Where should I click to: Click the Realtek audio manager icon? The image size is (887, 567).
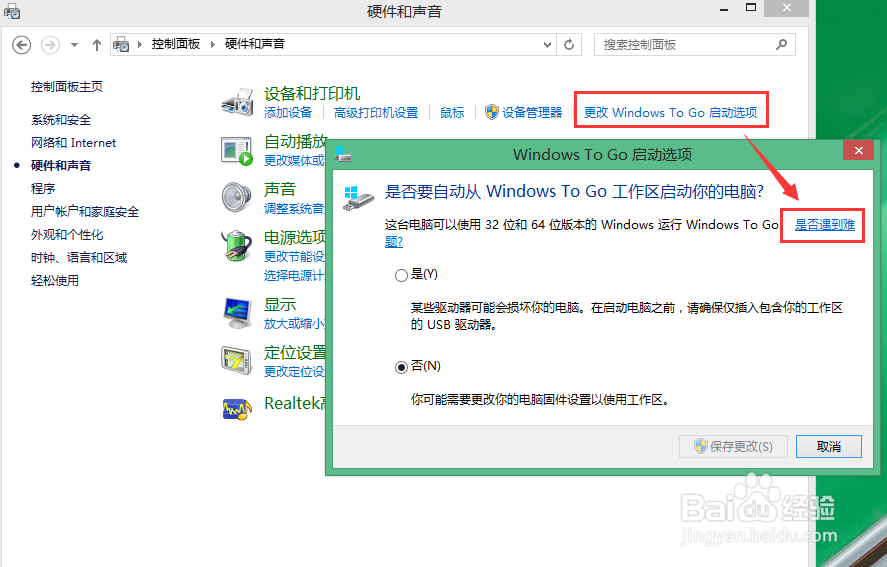(237, 408)
